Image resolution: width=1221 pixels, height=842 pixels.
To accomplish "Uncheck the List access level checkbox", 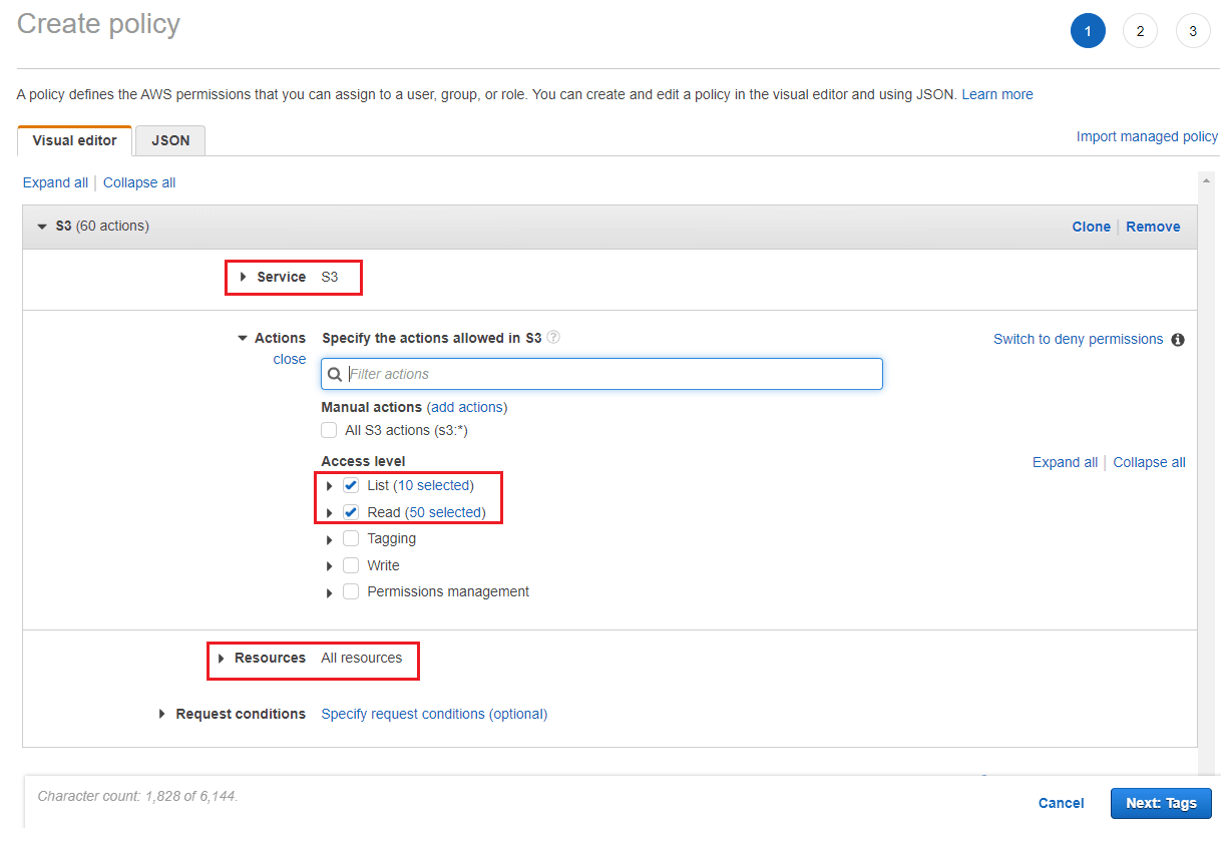I will pyautogui.click(x=351, y=485).
